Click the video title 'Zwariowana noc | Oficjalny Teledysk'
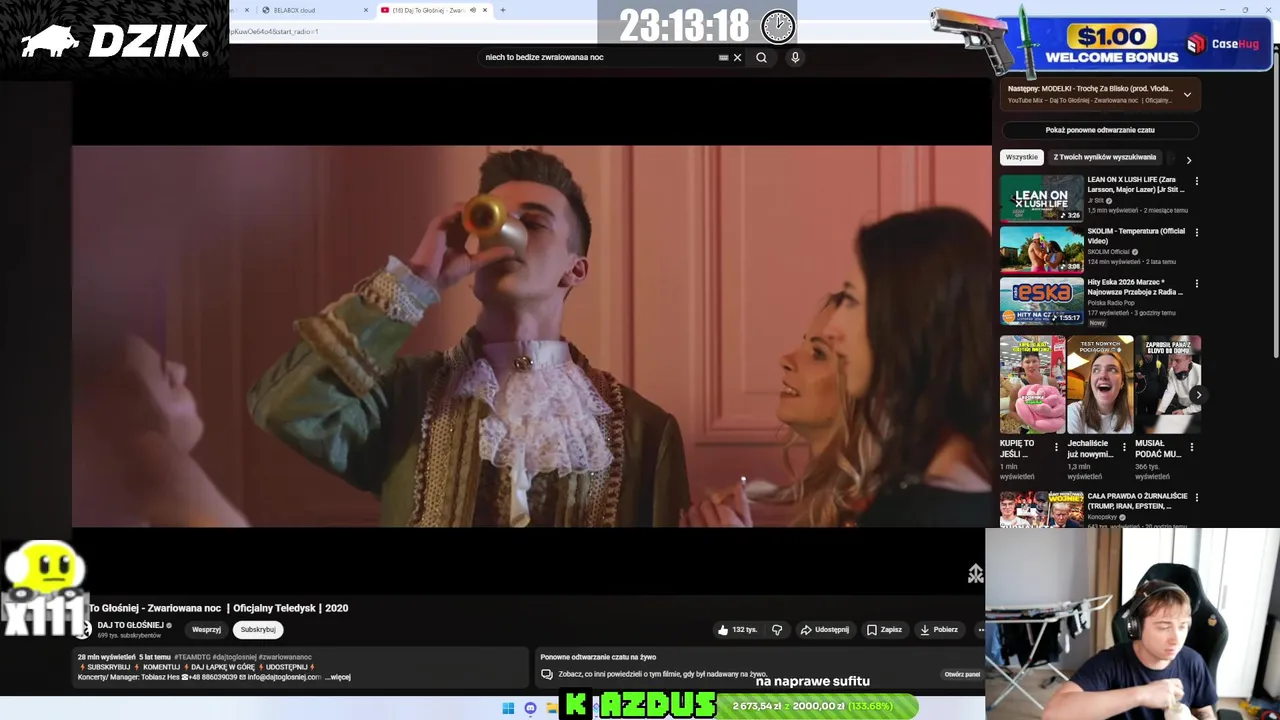Screen dimensions: 1280x720 click(218, 608)
